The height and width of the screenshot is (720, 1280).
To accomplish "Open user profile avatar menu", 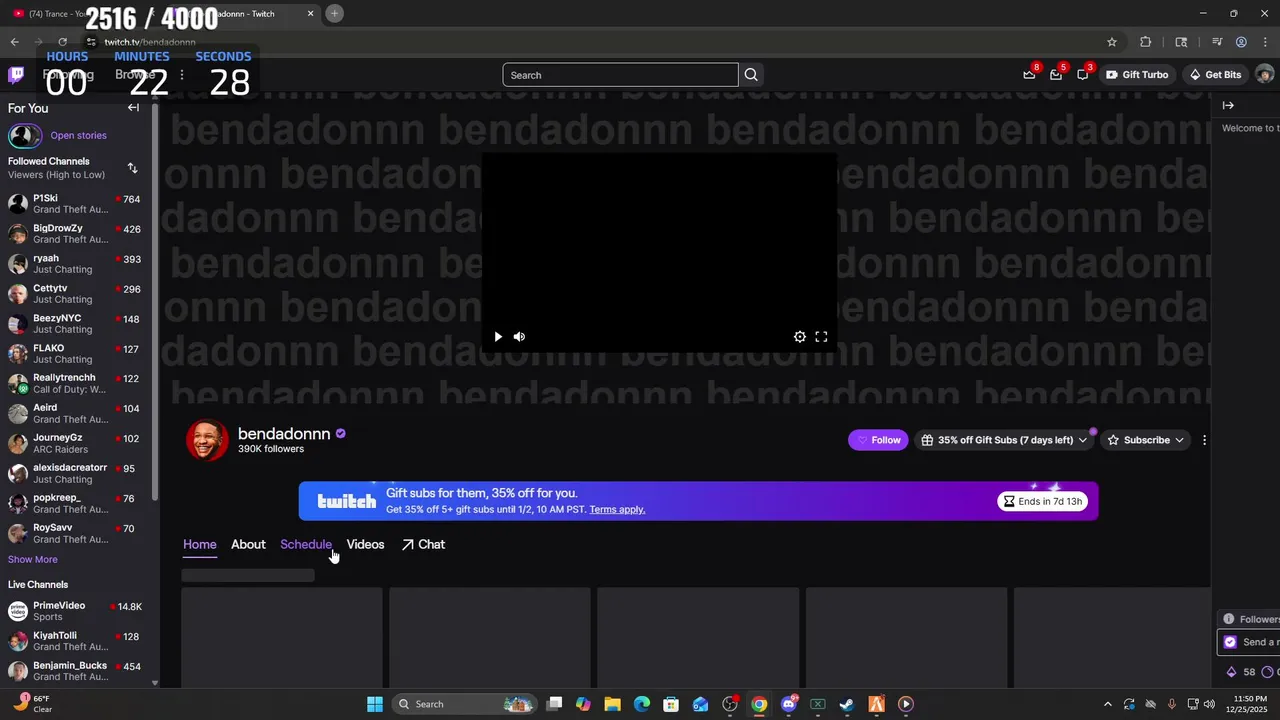I will 1264,75.
